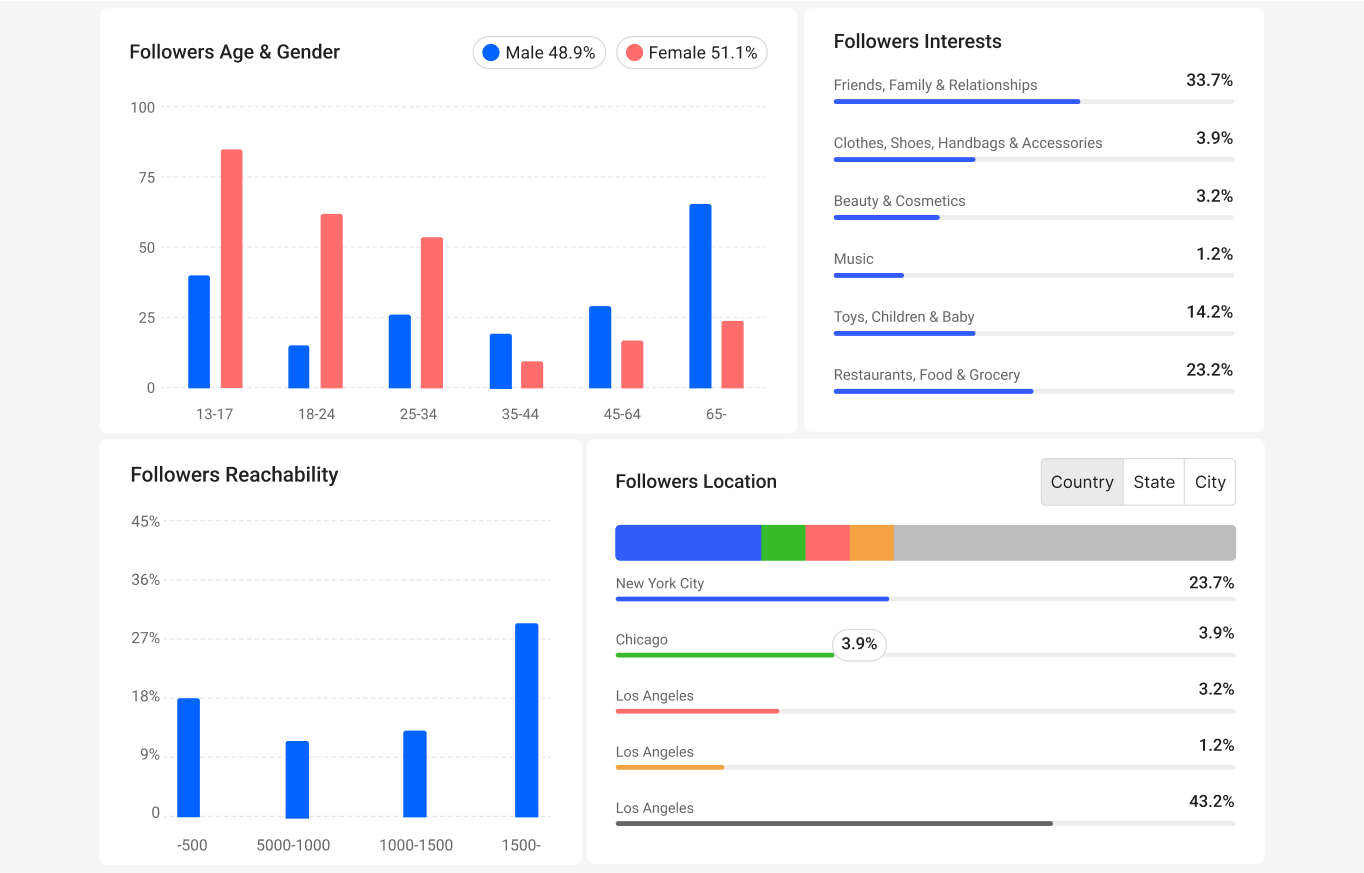Viewport: 1364px width, 873px height.
Task: Click the Beauty & Cosmetics label
Action: click(900, 201)
